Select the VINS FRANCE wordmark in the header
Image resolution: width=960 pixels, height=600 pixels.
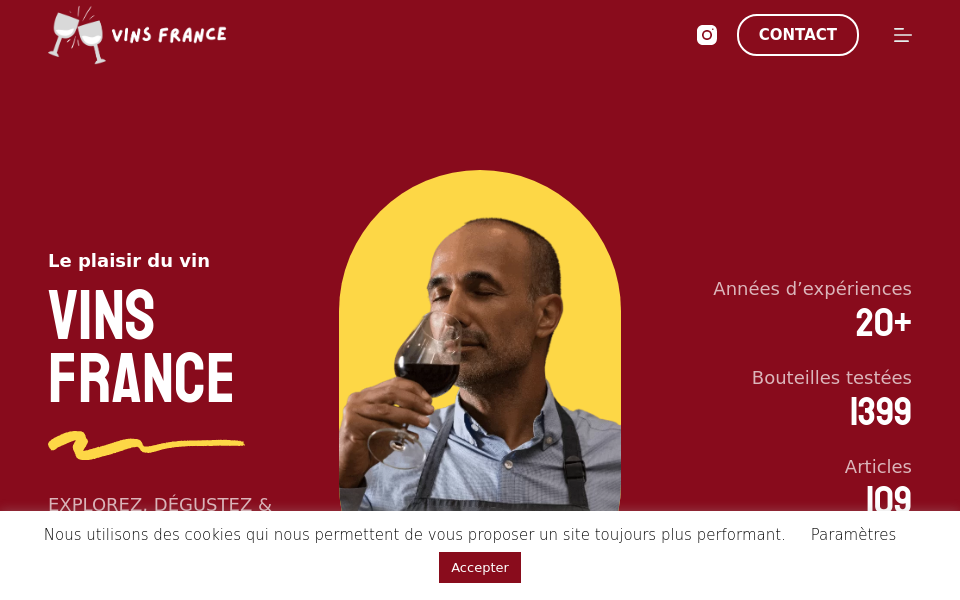[x=170, y=34]
